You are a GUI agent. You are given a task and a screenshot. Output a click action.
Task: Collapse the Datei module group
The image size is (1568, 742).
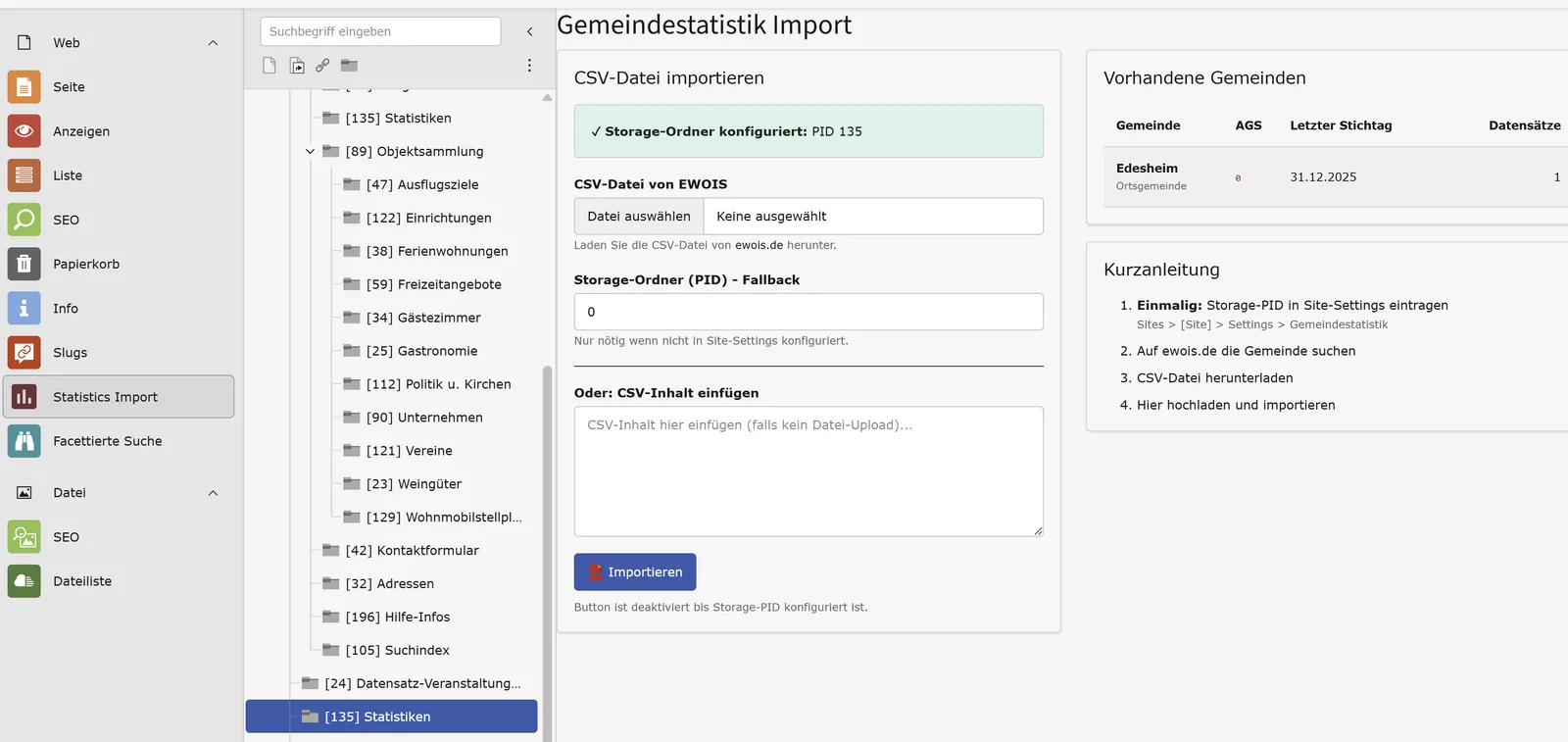tap(213, 493)
